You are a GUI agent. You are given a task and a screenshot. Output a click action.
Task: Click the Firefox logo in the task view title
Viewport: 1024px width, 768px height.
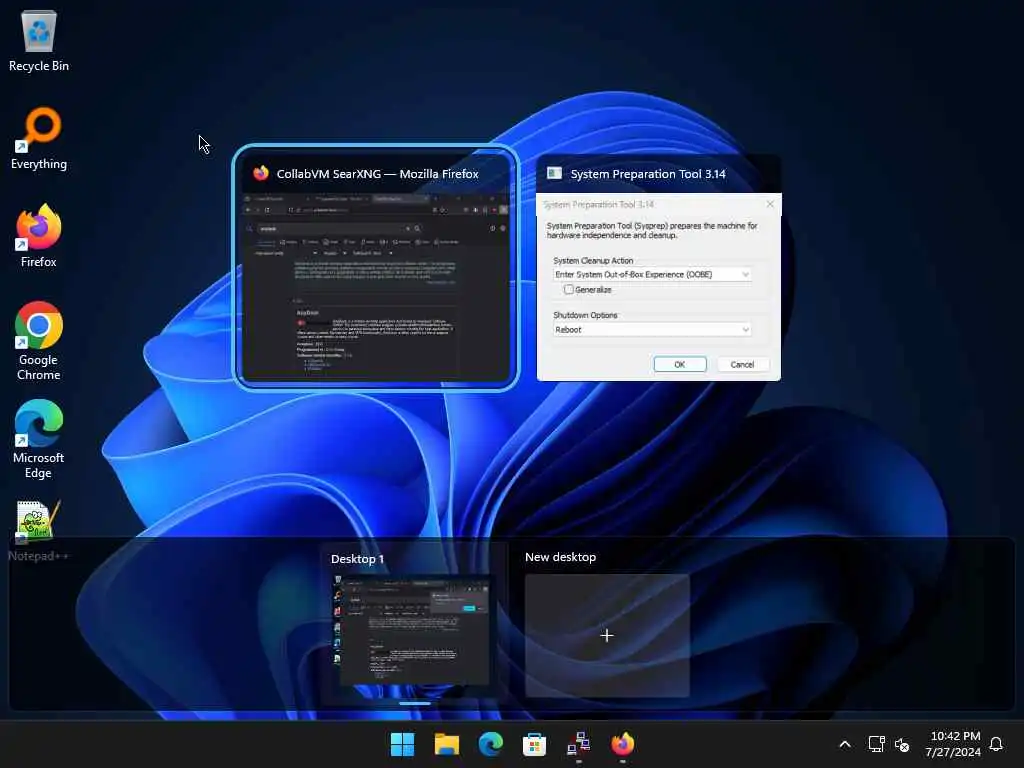[261, 173]
